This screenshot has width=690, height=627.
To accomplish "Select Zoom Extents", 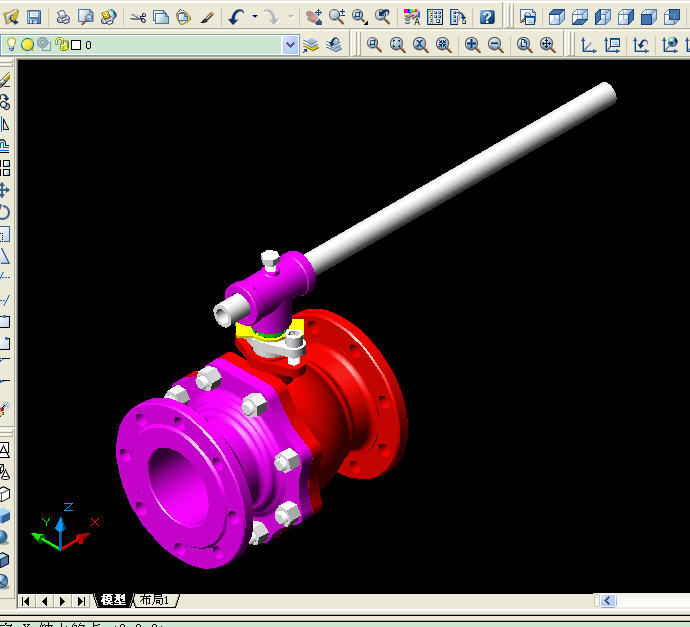I will point(547,44).
